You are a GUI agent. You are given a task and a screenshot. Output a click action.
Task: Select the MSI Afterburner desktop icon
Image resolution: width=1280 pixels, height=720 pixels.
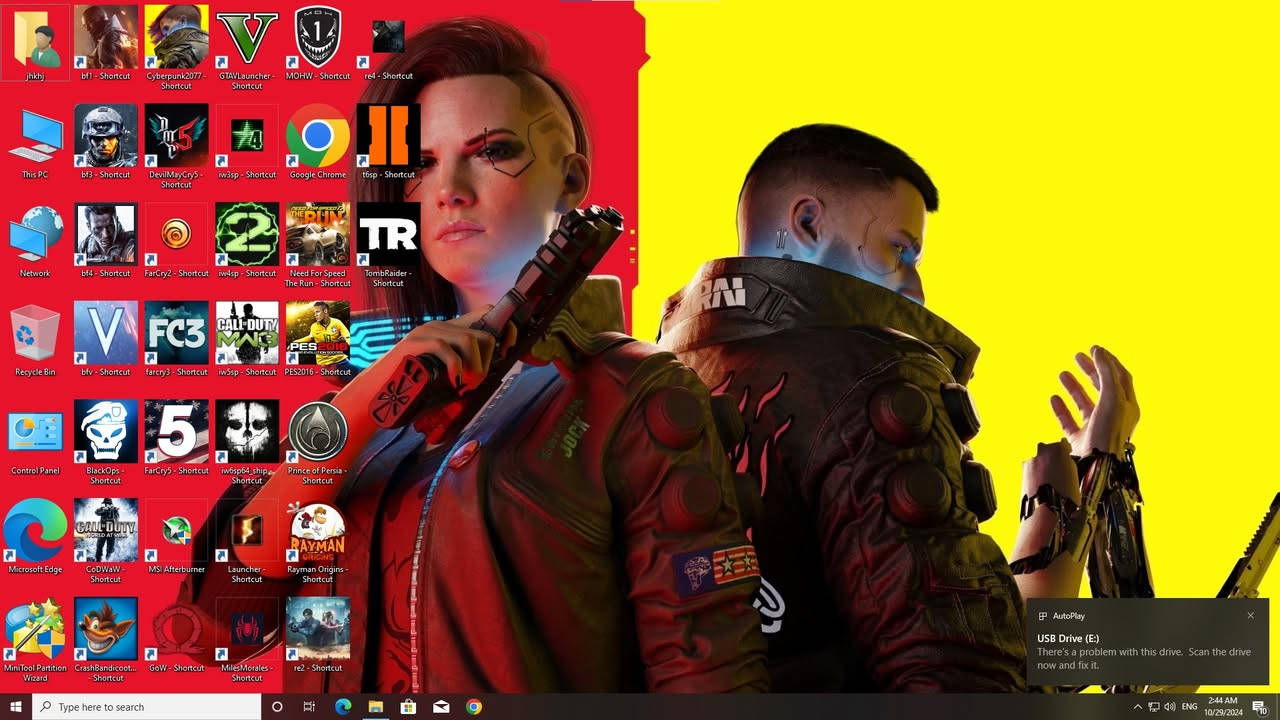coord(176,538)
